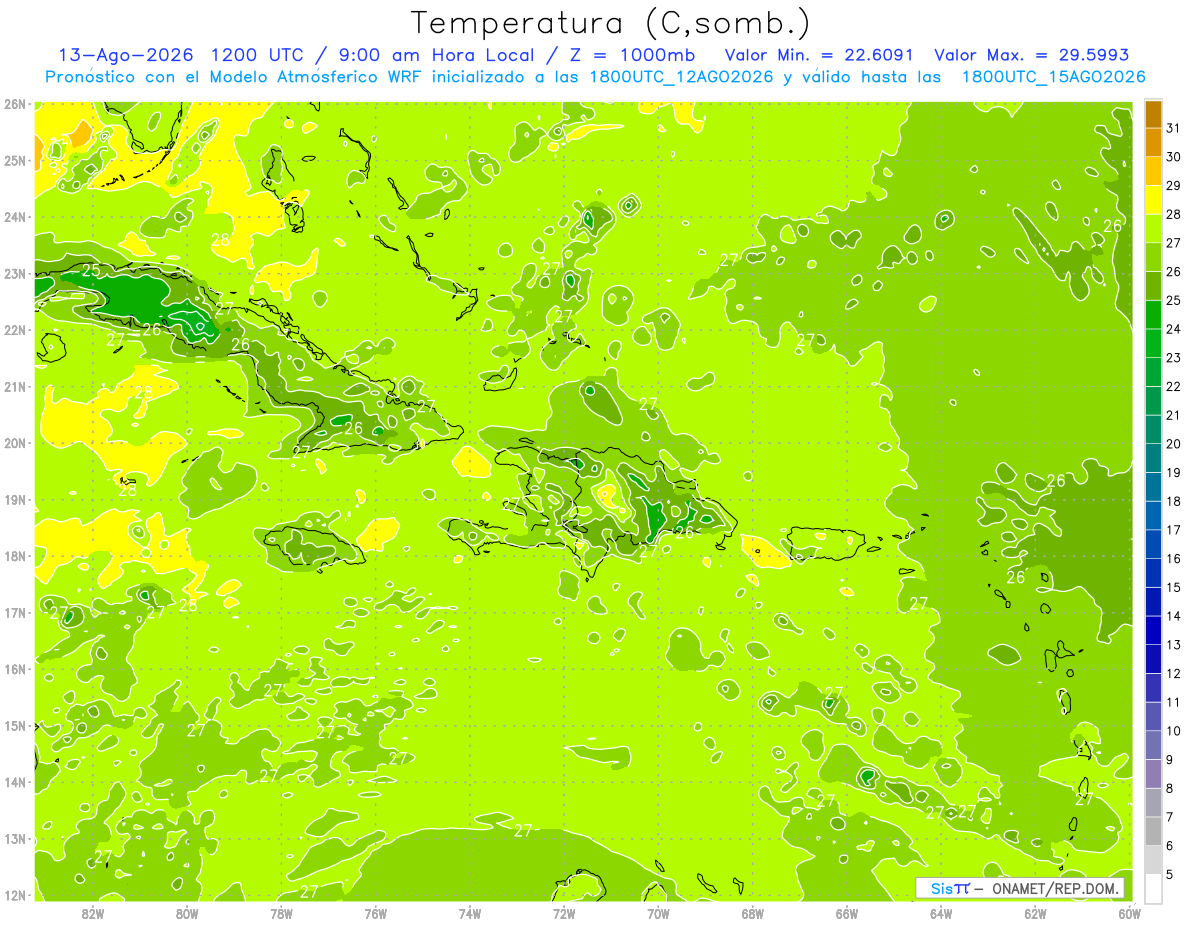Click the '1800UTC_15AGO2026' valid-until timestamp
Image resolution: width=1200 pixels, height=927 pixels.
point(1052,77)
